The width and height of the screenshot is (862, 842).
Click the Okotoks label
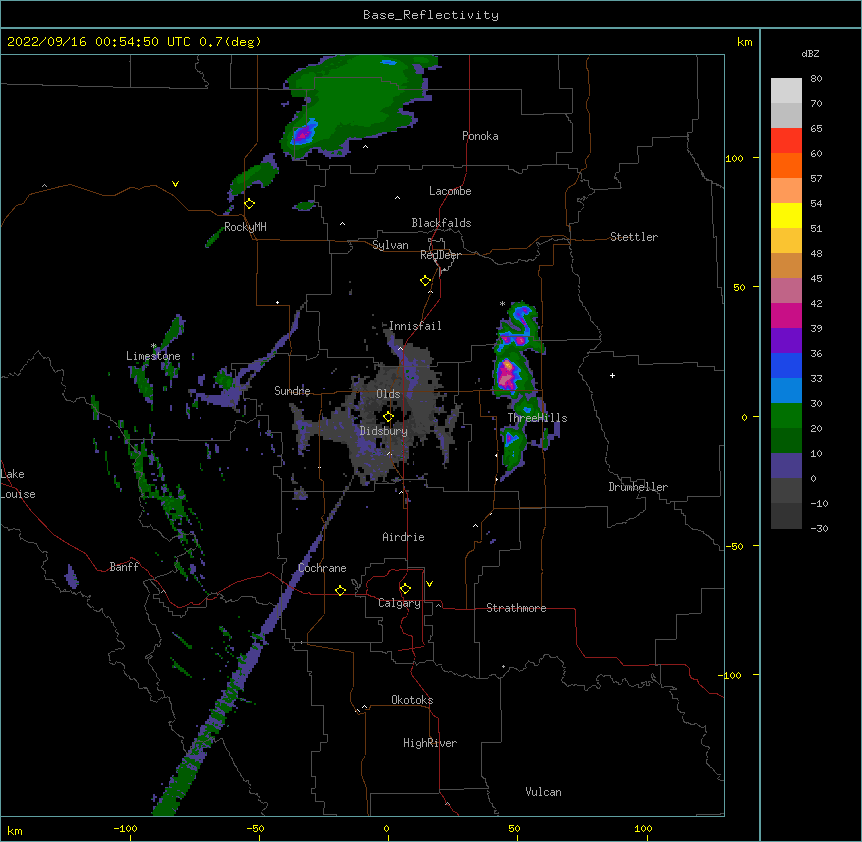tap(412, 700)
